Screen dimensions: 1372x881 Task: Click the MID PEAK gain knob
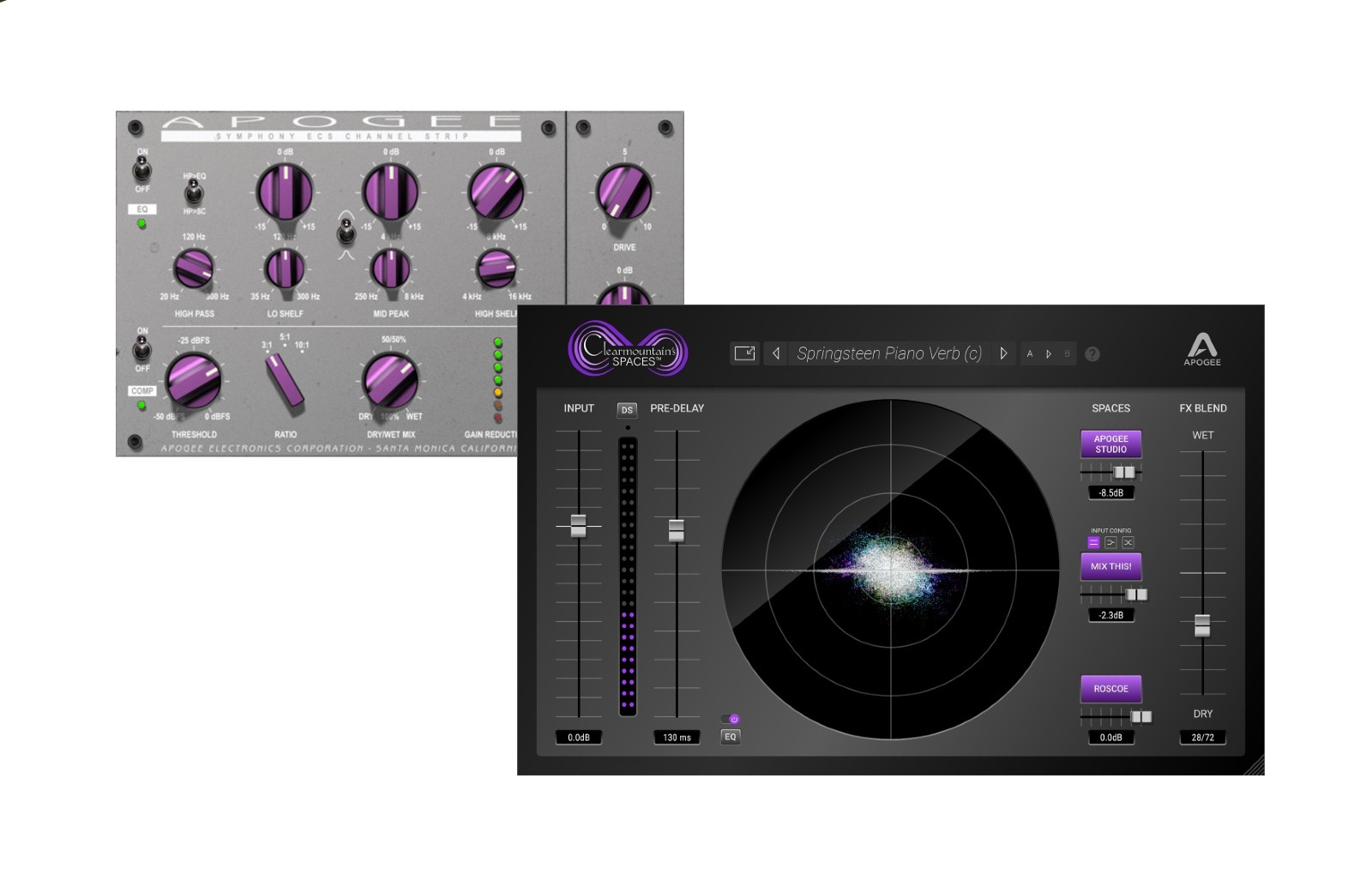(x=391, y=190)
